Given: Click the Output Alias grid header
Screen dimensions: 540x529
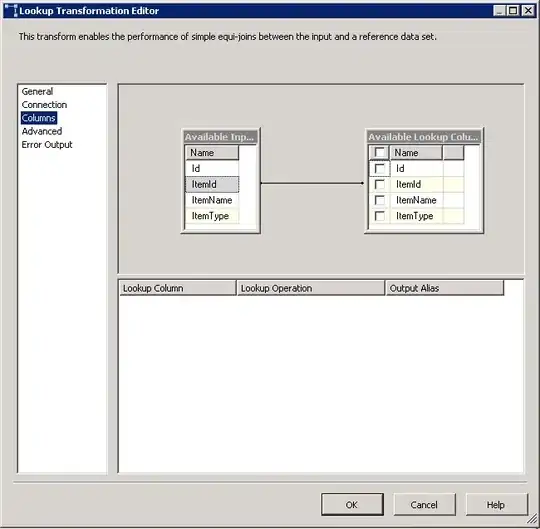Looking at the screenshot, I should tap(445, 288).
